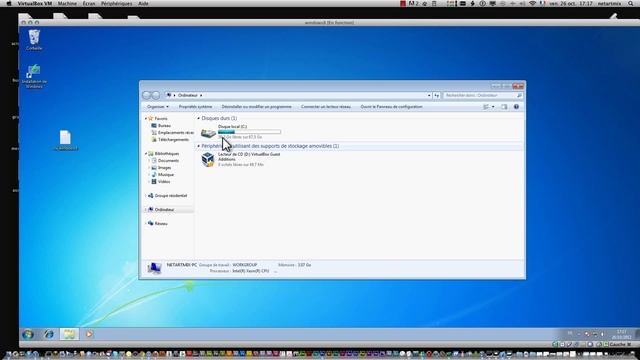Open the Écran menu

(x=89, y=3)
